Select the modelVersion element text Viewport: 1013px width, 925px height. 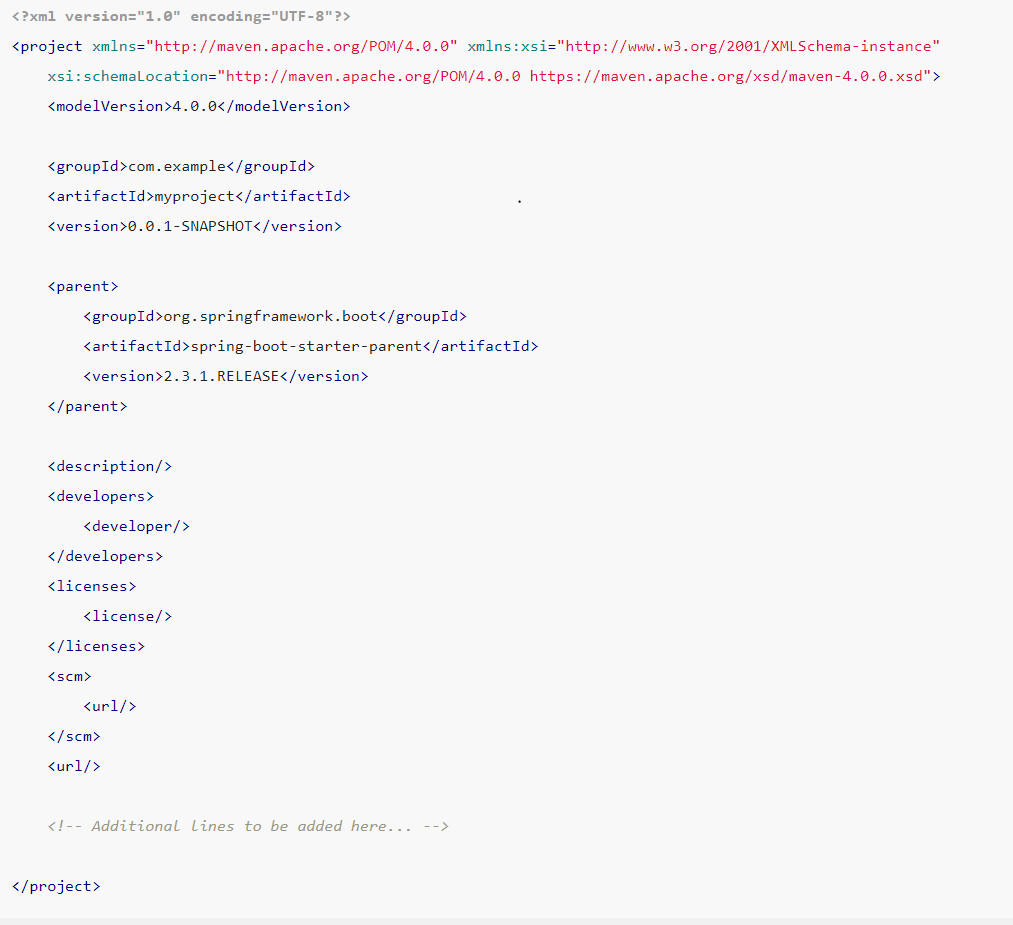198,105
